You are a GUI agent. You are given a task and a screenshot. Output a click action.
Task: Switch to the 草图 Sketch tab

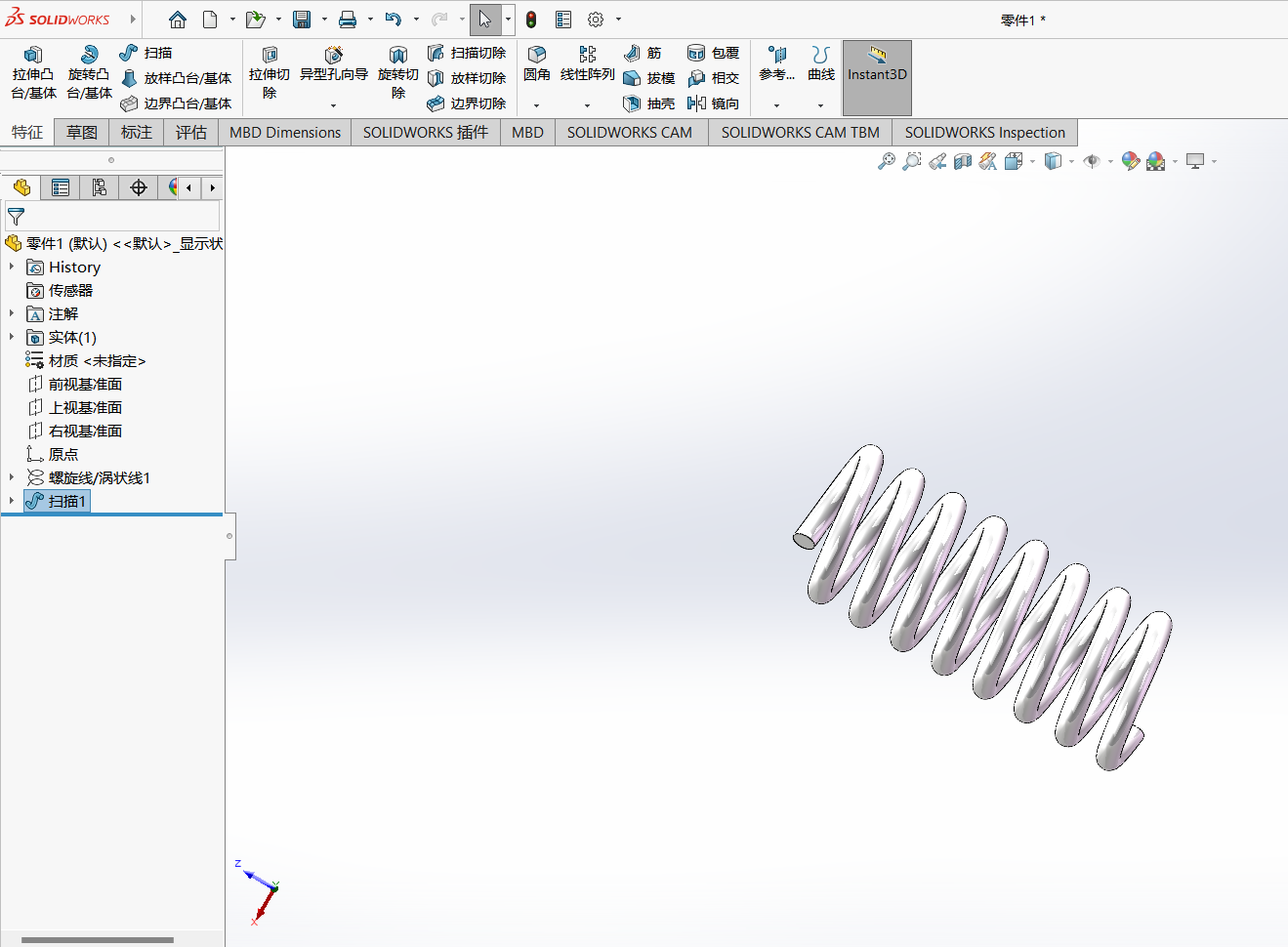coord(82,133)
